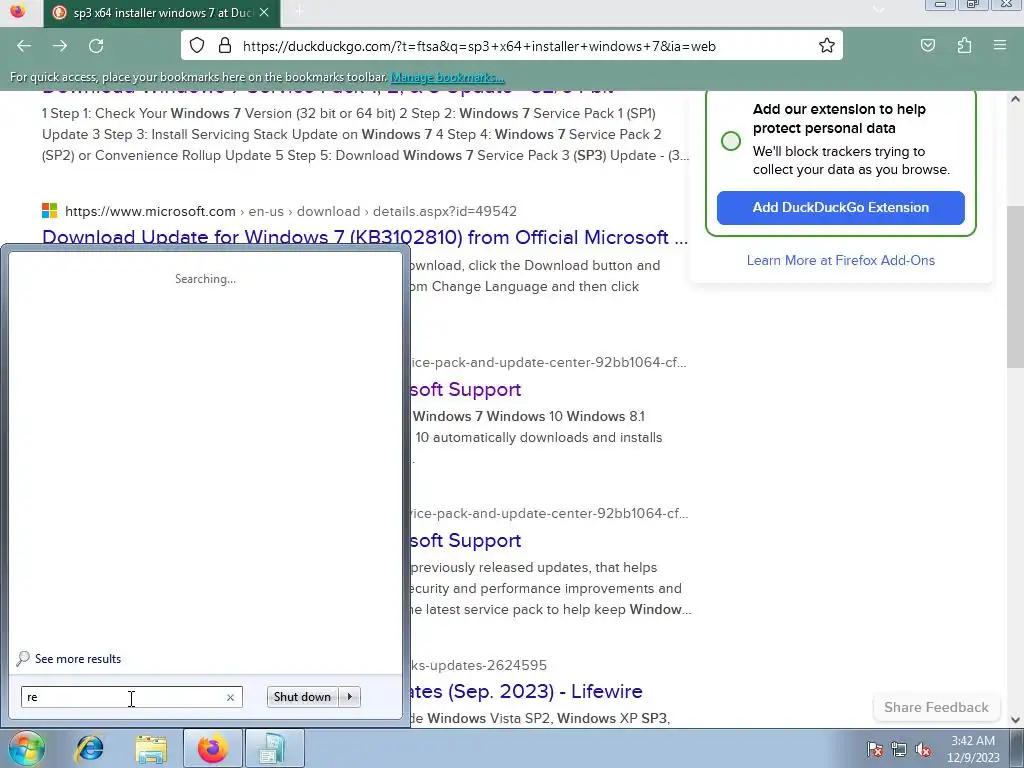Open the clock showing 3:42 AM
The height and width of the screenshot is (768, 1024).
tap(973, 749)
